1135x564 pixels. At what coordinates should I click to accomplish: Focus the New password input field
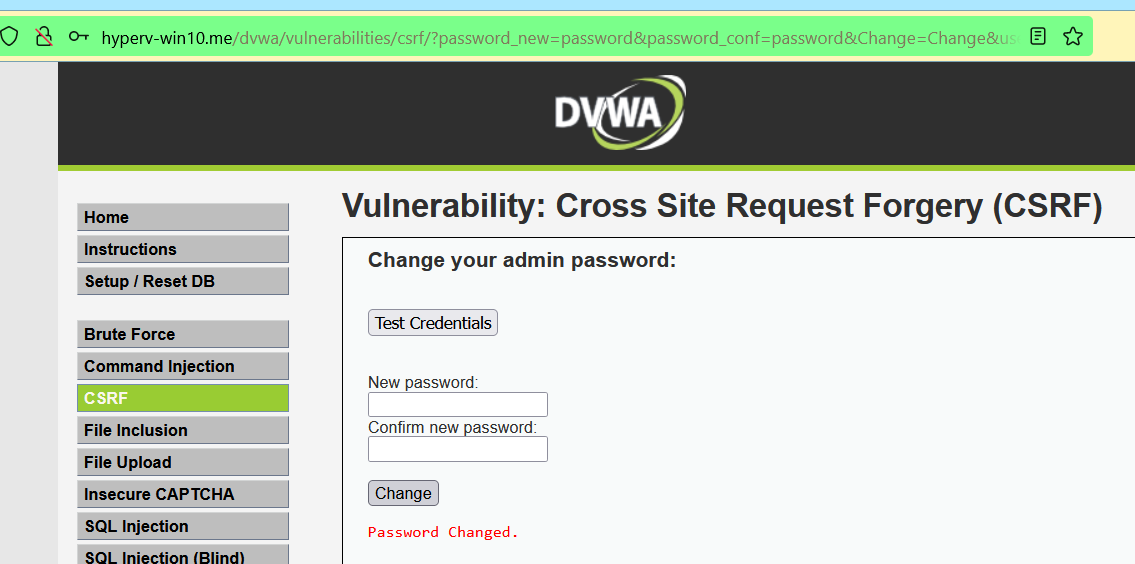tap(457, 404)
